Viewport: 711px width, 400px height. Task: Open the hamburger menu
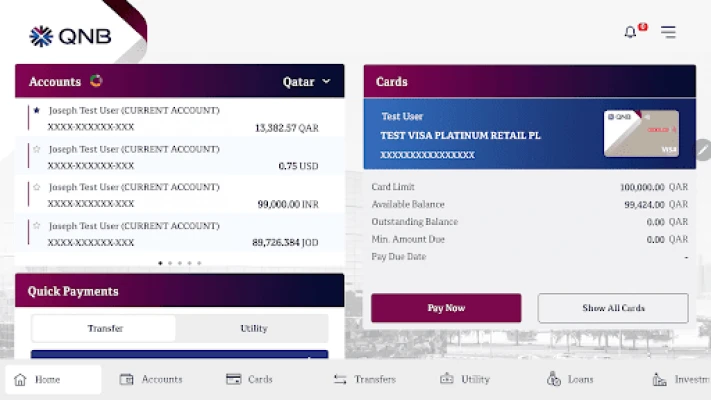tap(668, 32)
